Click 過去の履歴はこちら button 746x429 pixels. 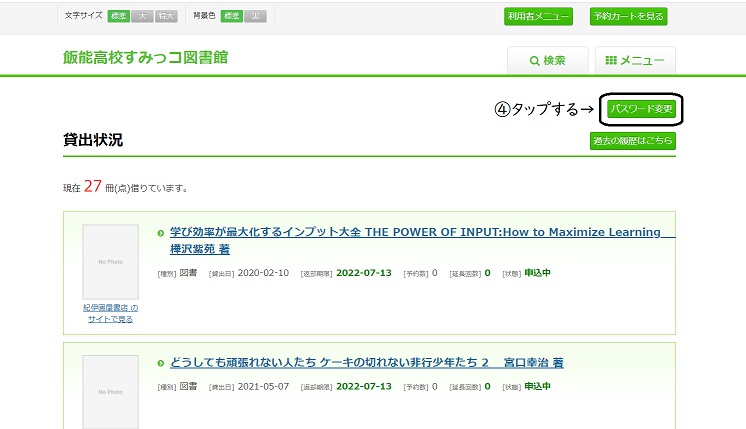pos(633,141)
